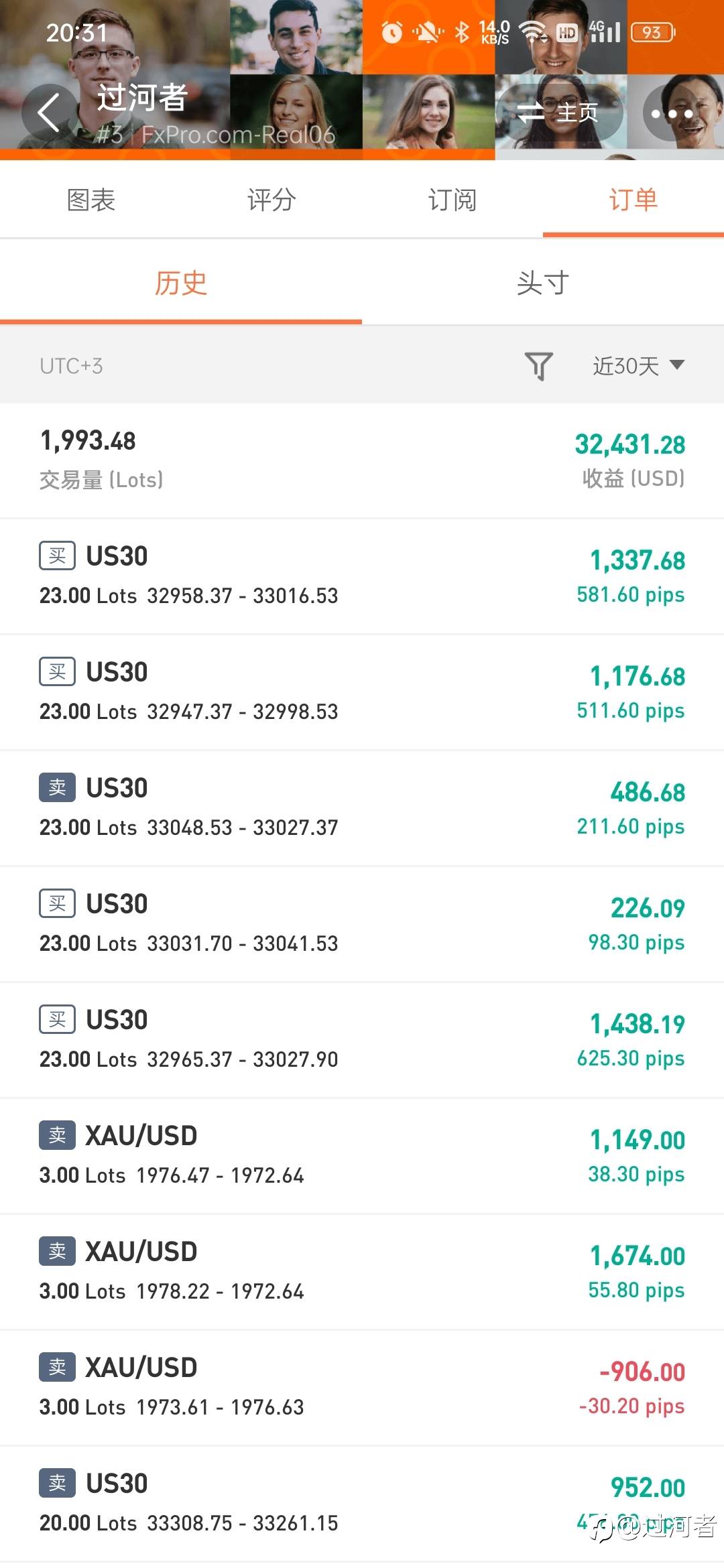Switch to the 评分 tab
The height and width of the screenshot is (1568, 724).
point(271,200)
